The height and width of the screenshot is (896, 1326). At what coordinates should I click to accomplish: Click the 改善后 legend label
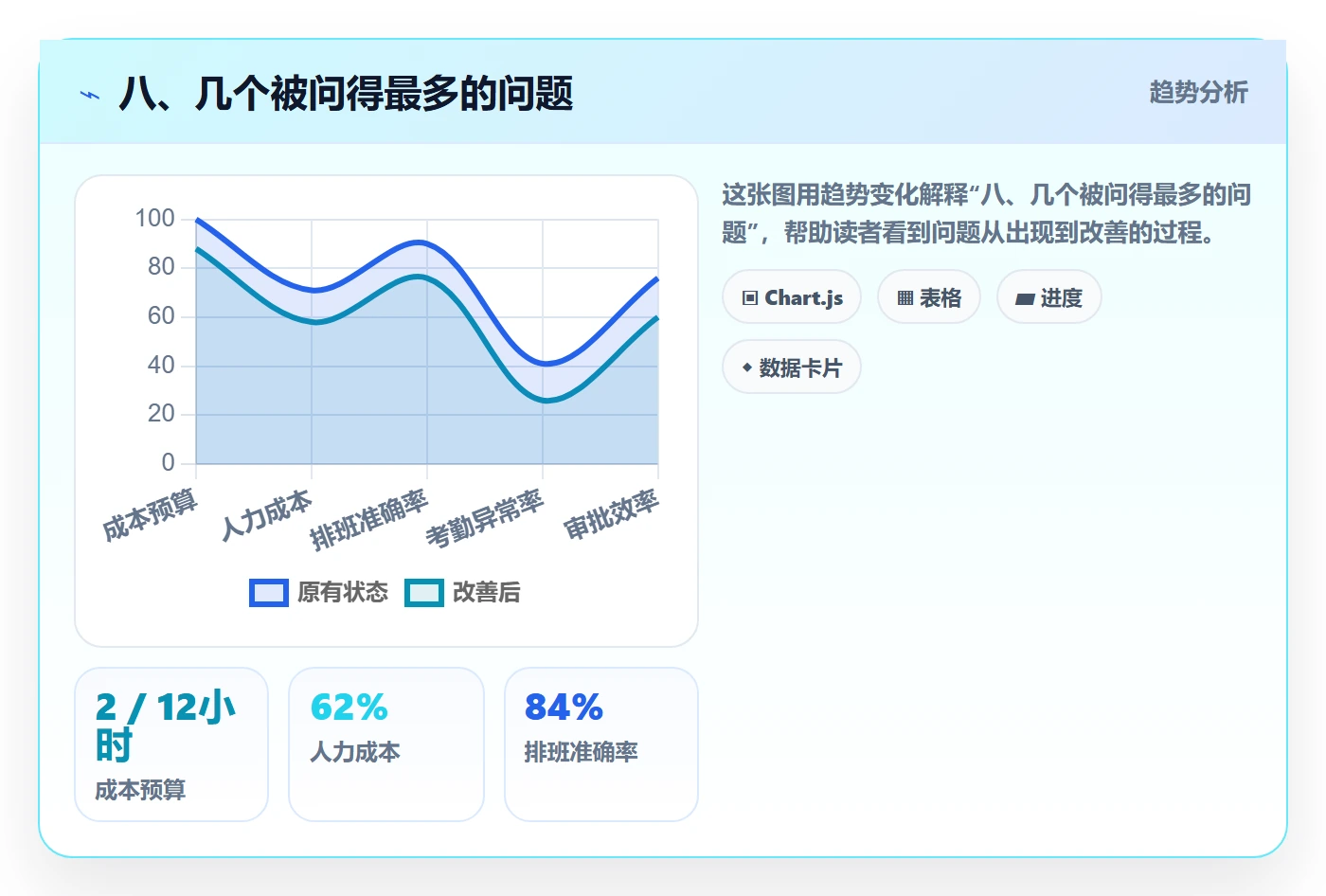(x=487, y=593)
